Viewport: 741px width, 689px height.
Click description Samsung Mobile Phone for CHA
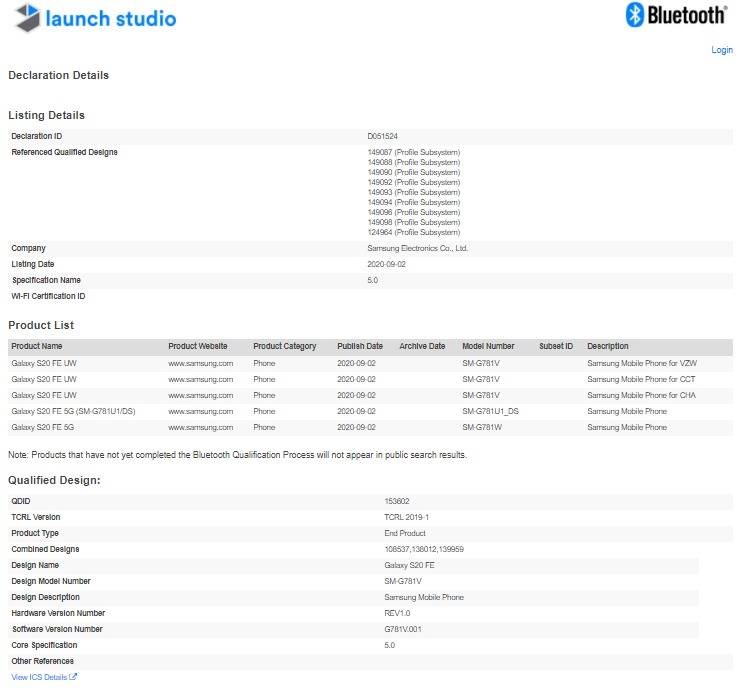[641, 395]
